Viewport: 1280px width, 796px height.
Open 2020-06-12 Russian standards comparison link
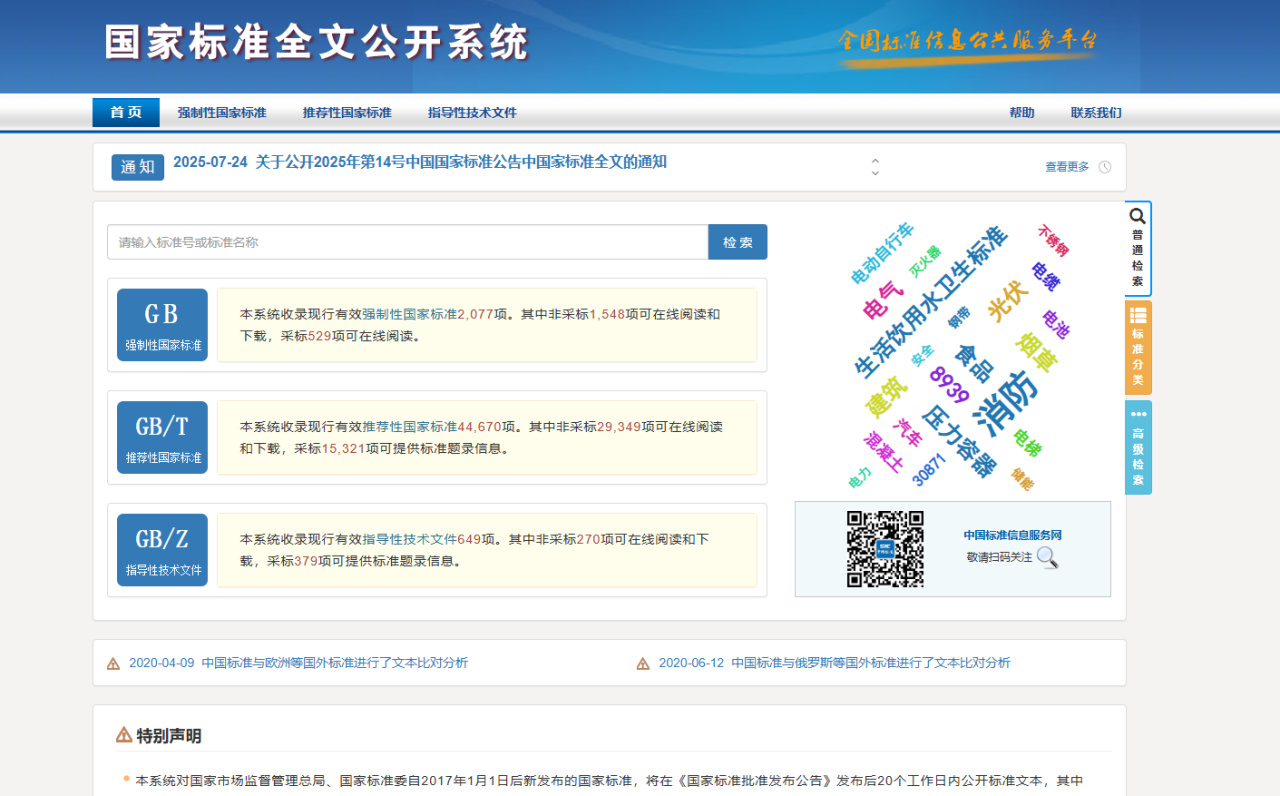tap(834, 663)
